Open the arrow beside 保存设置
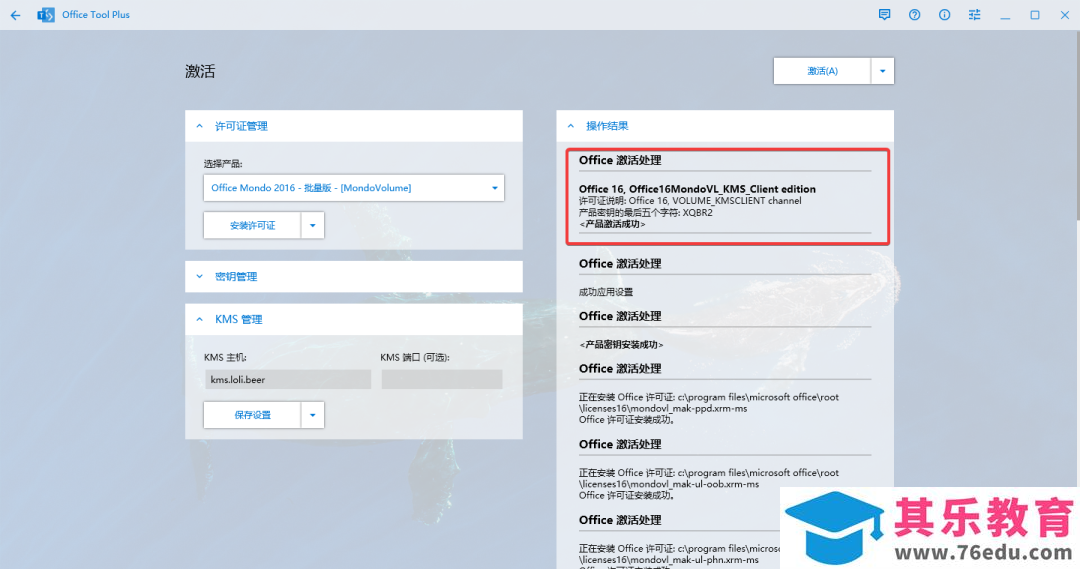1080x569 pixels. (313, 415)
